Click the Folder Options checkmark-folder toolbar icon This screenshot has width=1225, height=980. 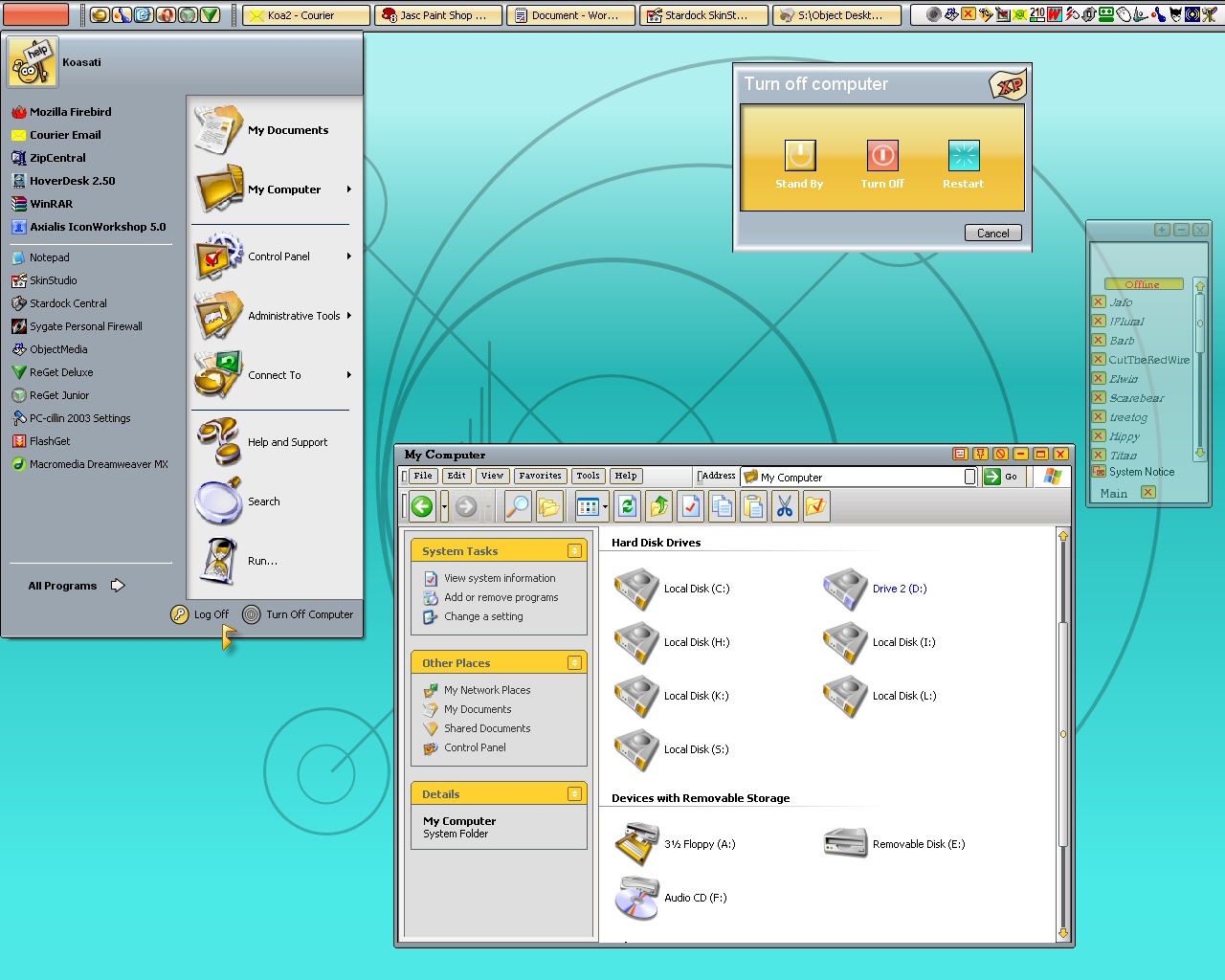click(815, 506)
